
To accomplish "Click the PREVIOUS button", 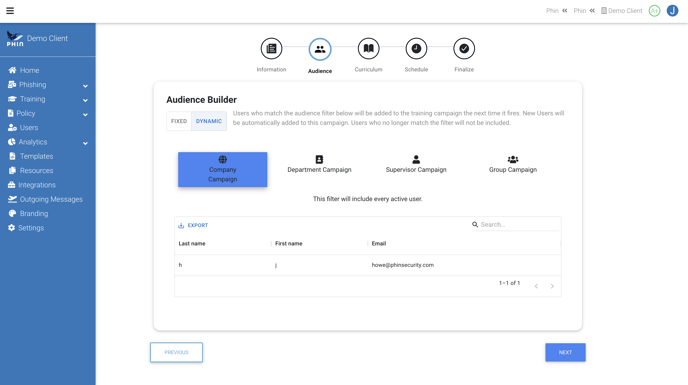I will [176, 353].
